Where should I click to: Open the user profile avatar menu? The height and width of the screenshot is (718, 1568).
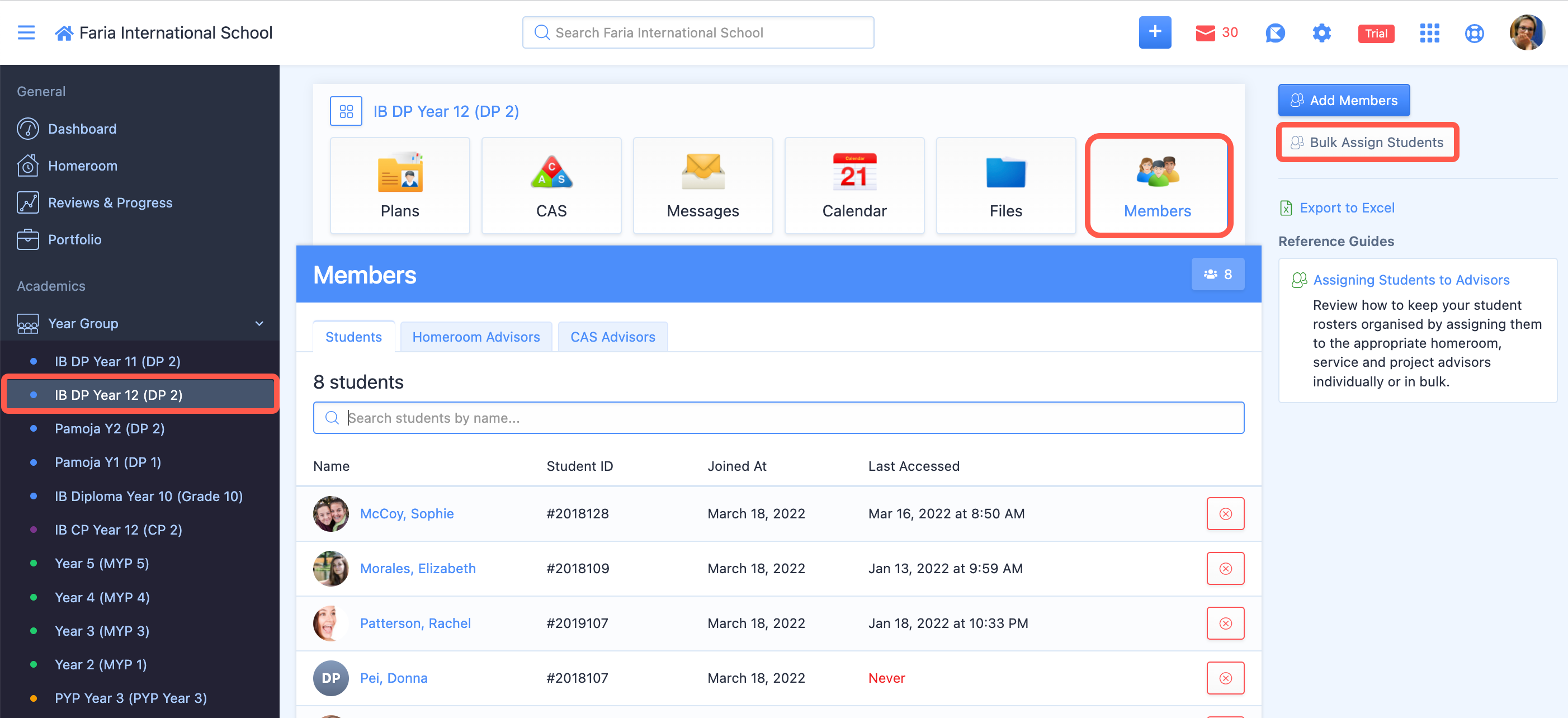click(1526, 33)
